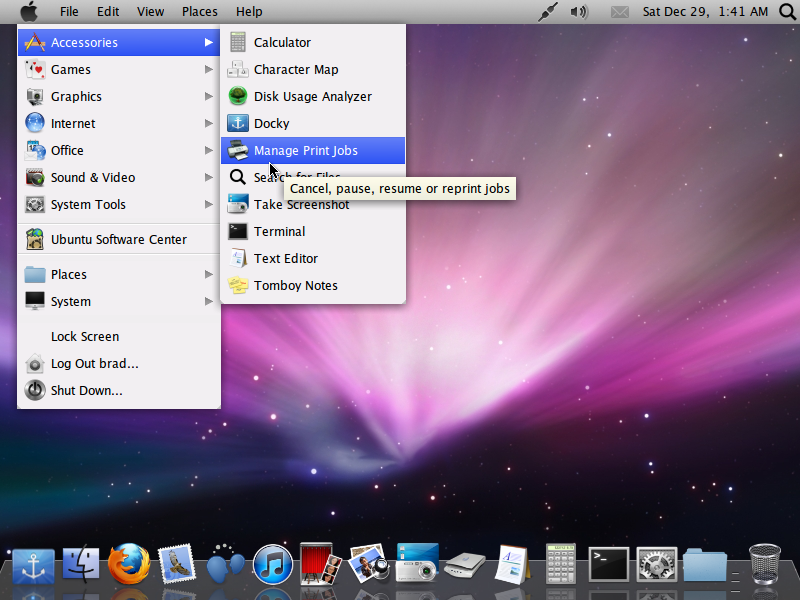Open the volume speaker icon
800x600 pixels.
coord(579,11)
